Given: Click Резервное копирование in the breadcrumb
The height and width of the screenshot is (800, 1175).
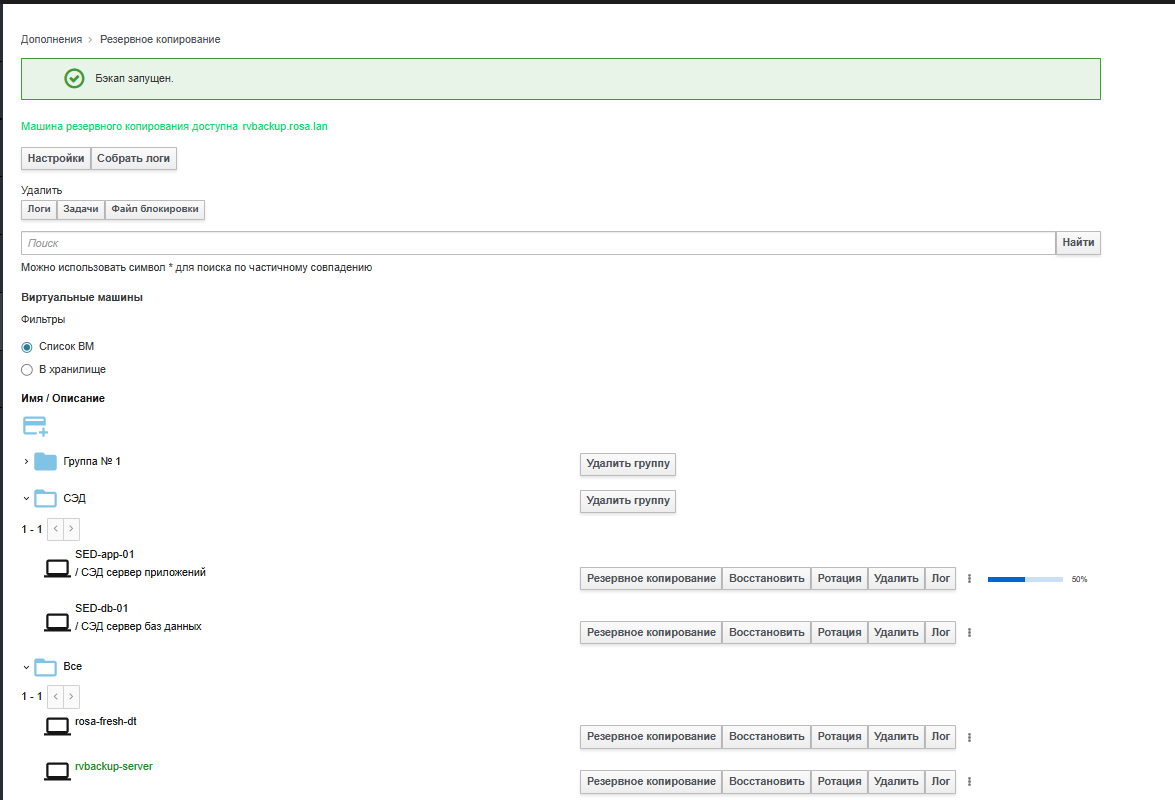Looking at the screenshot, I should [160, 39].
